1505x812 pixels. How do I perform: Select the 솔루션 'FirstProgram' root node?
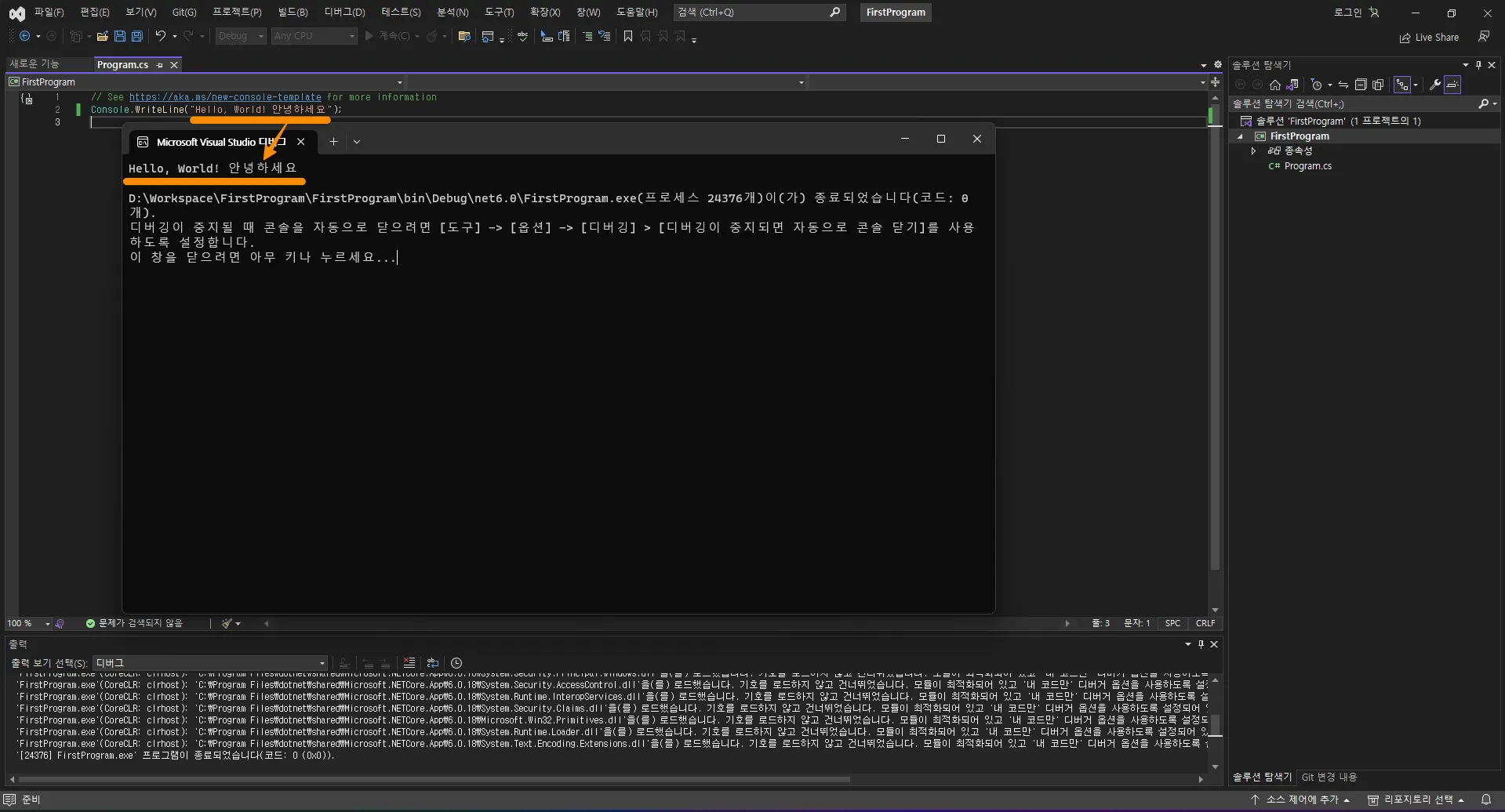[x=1338, y=121]
